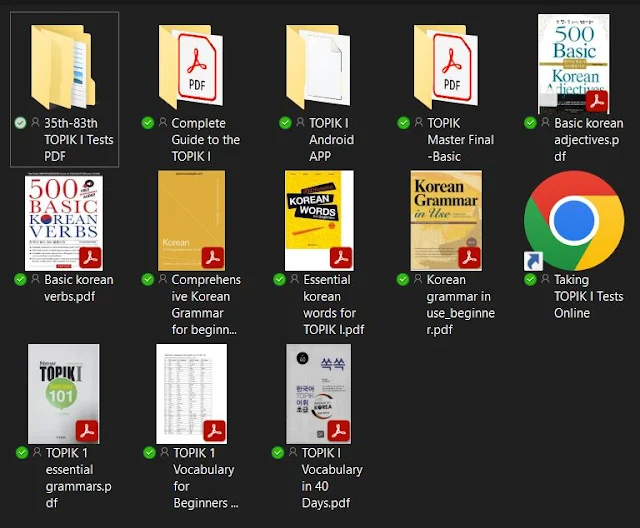This screenshot has width=640, height=528.
Task: Click shared-person icon beside Complete Guide to the TOPIK I
Action: pos(163,122)
